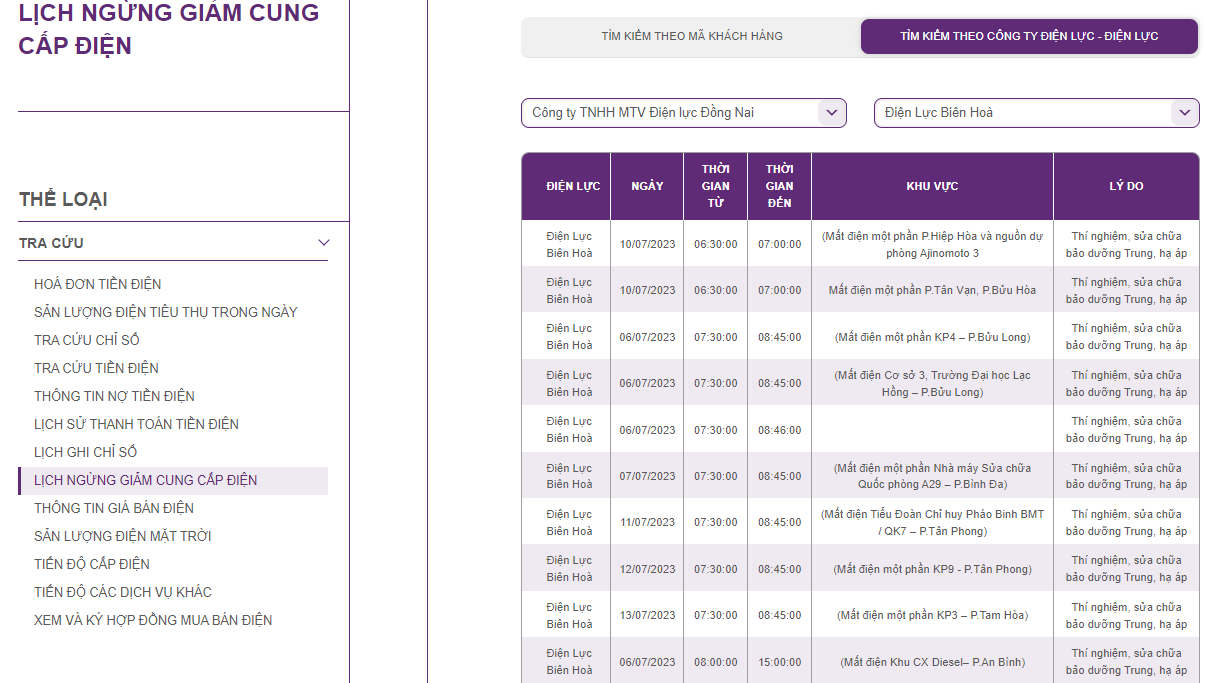Screen dimensions: 1206x683
Task: Open Tra cứu tiền điện page
Action: [x=96, y=368]
